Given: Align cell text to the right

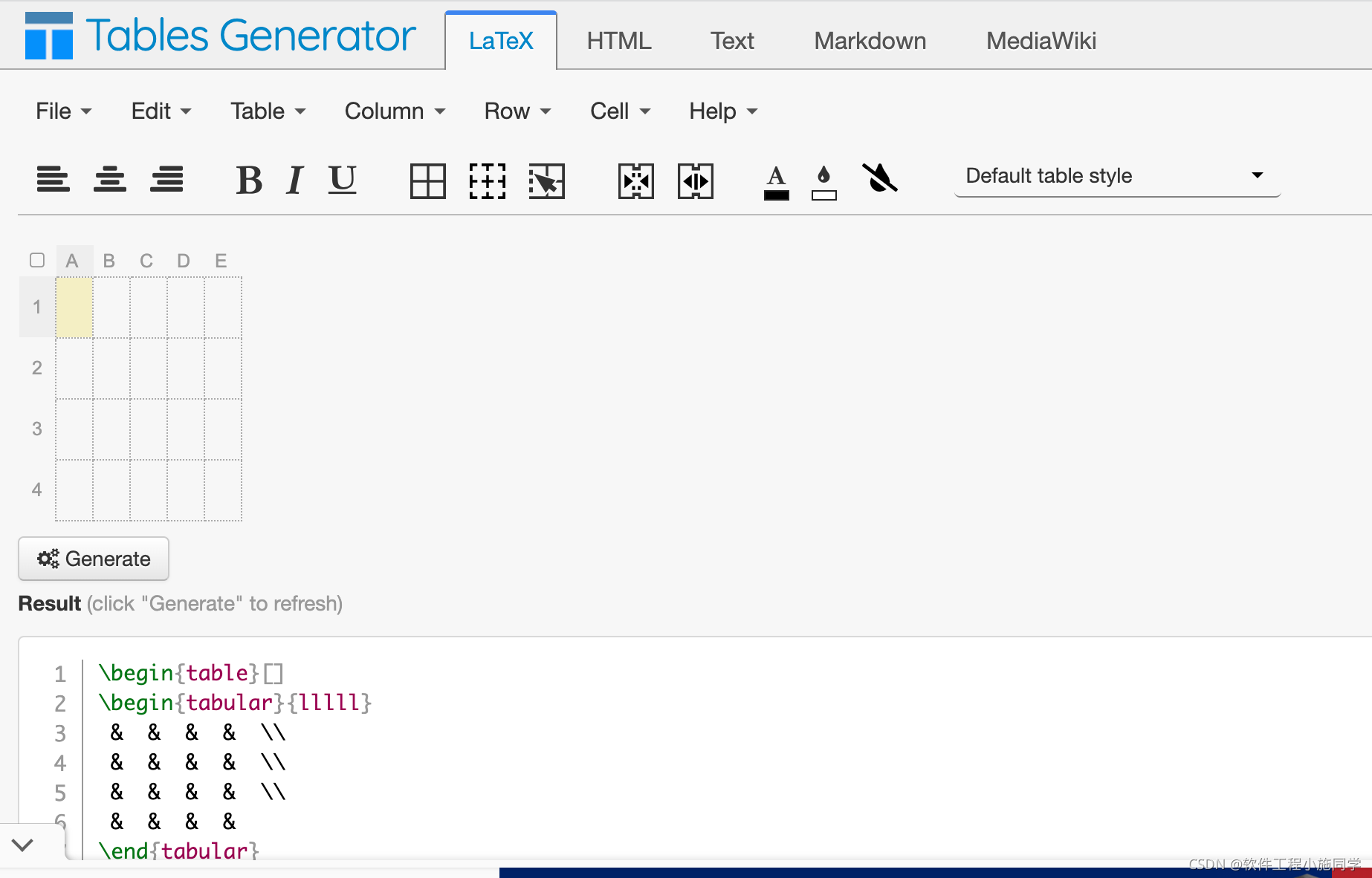Looking at the screenshot, I should (166, 179).
